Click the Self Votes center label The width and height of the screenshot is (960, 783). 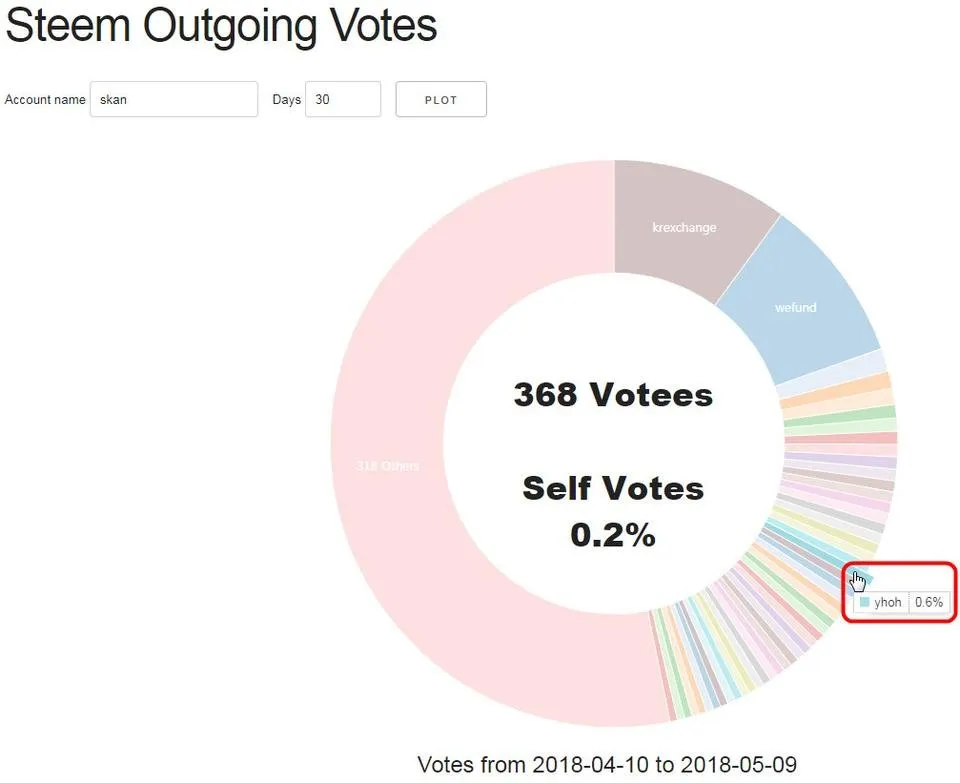point(613,489)
